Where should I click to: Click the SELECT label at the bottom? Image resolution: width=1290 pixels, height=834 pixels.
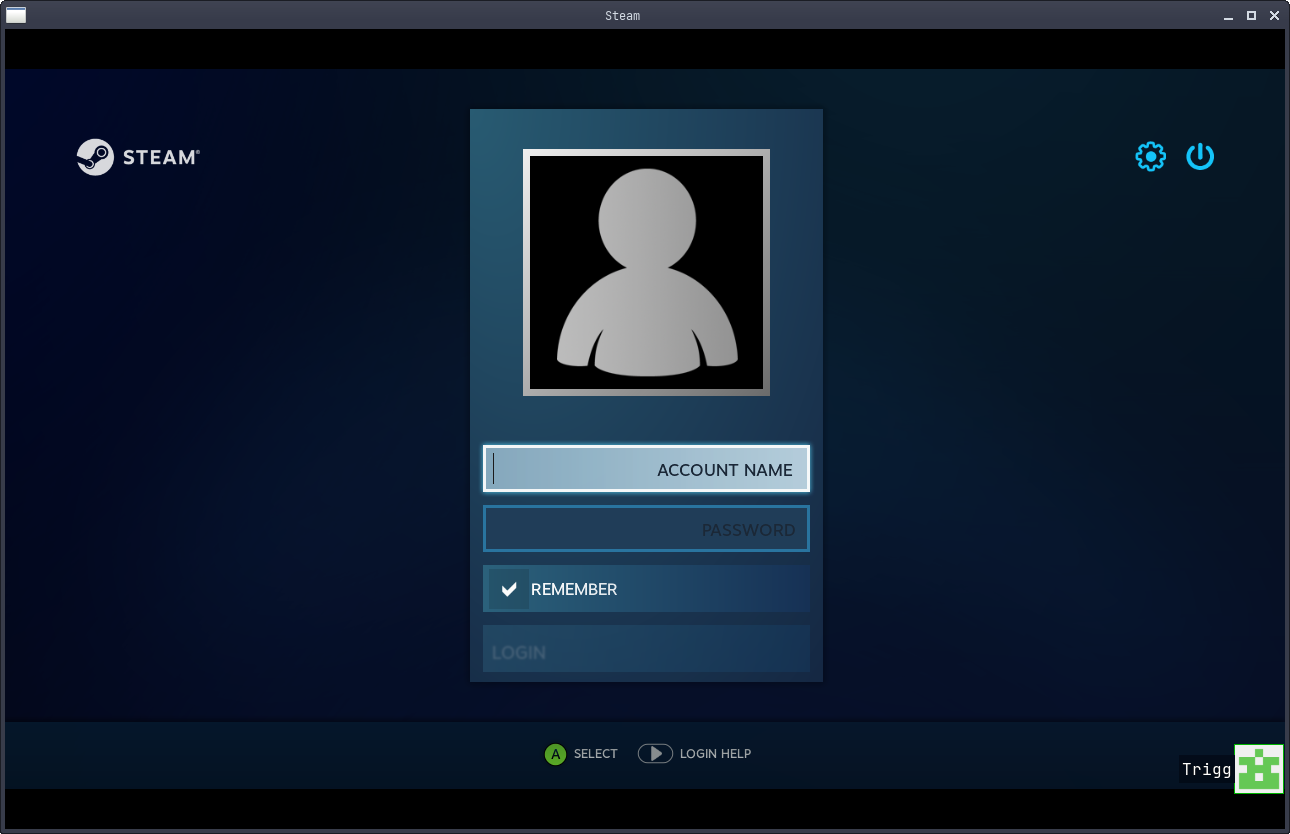click(x=596, y=754)
